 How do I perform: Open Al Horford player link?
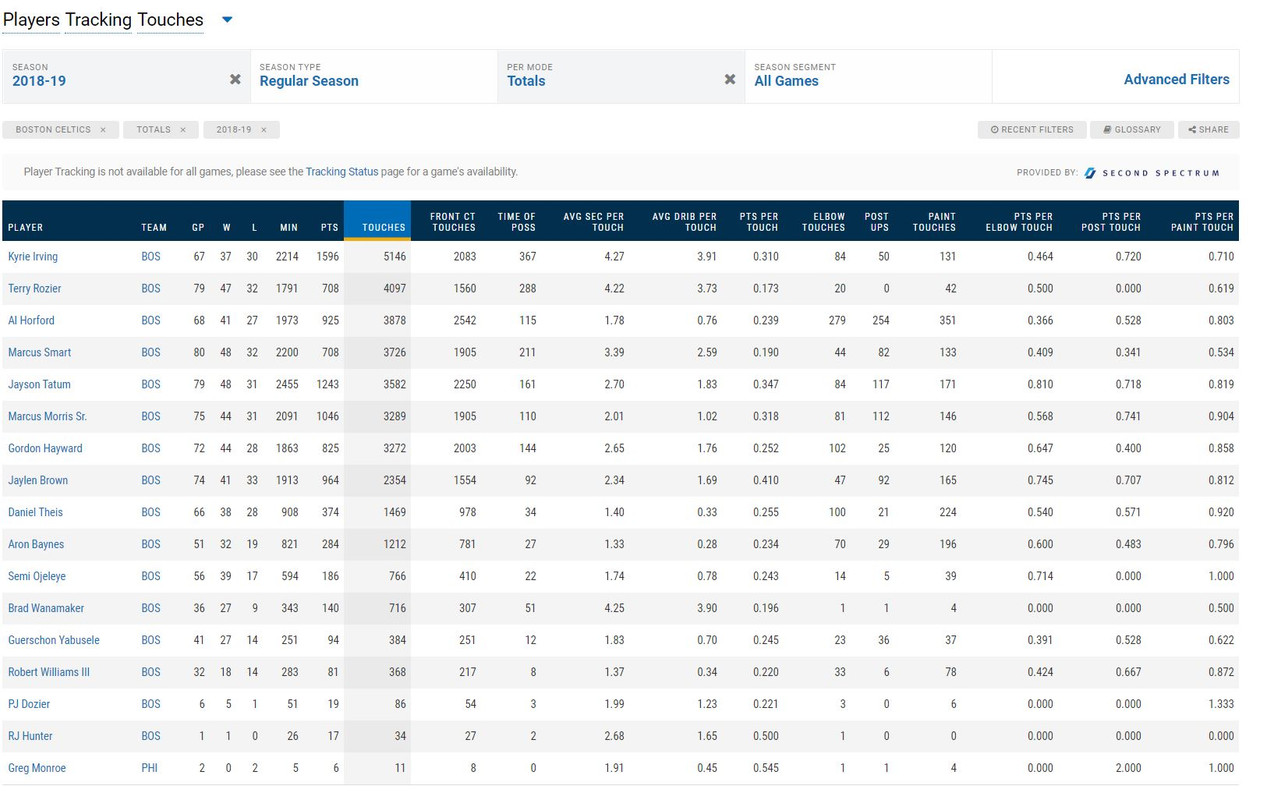tap(31, 321)
